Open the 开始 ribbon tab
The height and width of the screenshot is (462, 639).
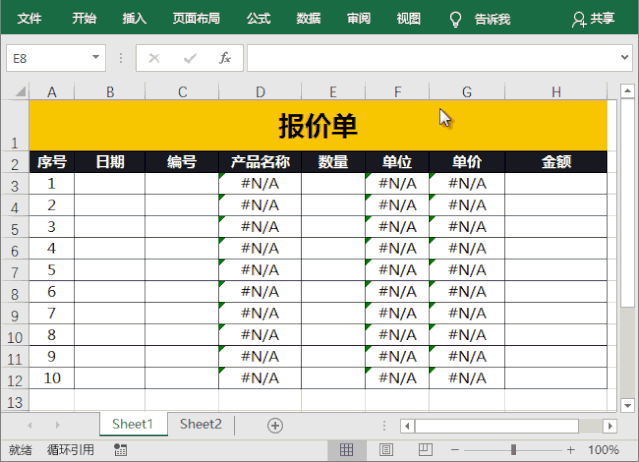(x=84, y=19)
